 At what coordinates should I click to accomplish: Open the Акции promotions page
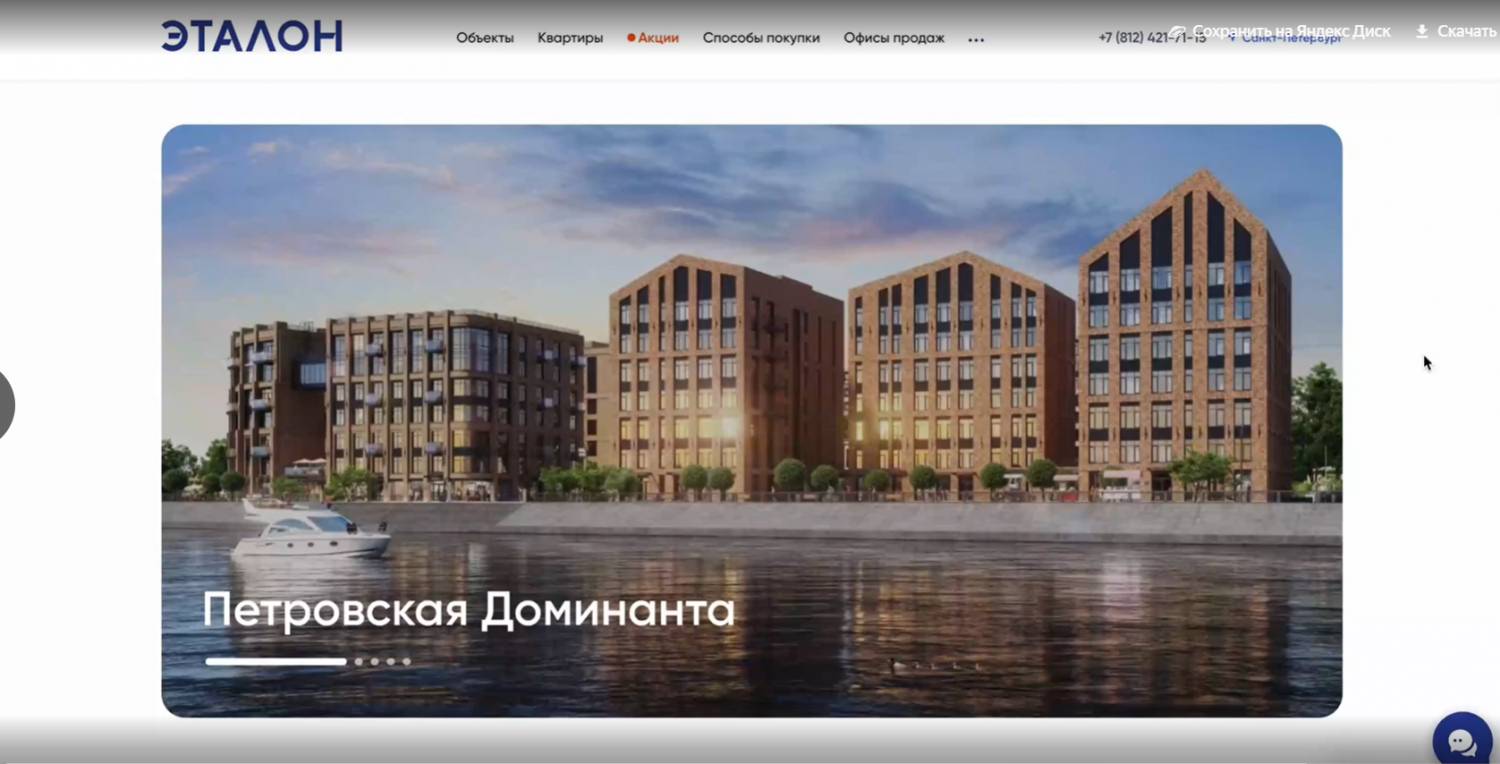click(x=658, y=38)
